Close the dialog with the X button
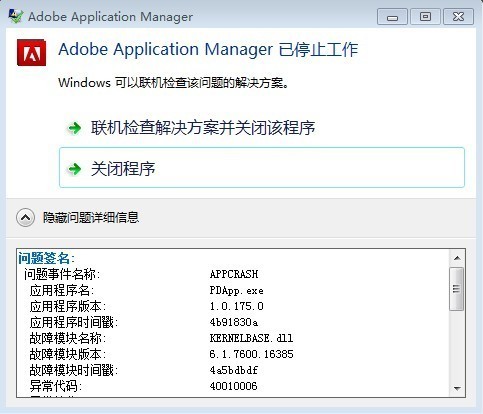 click(458, 17)
